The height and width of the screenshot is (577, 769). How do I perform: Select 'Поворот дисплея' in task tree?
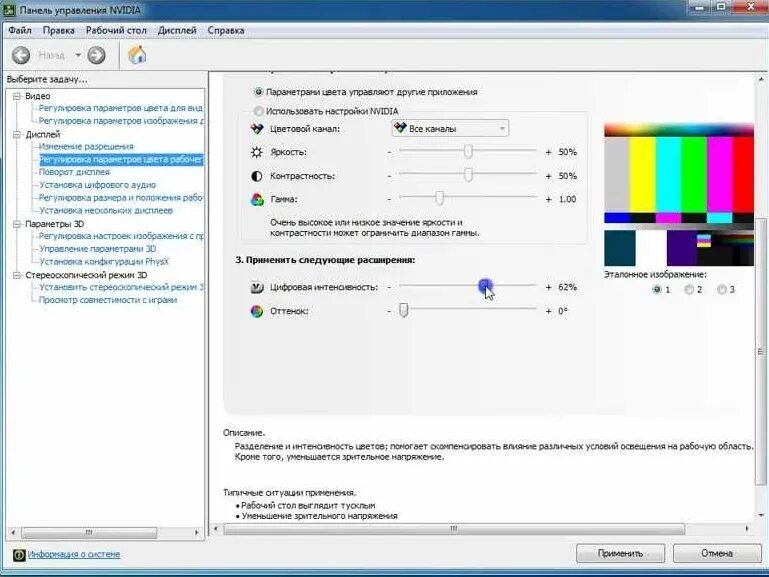pos(74,172)
